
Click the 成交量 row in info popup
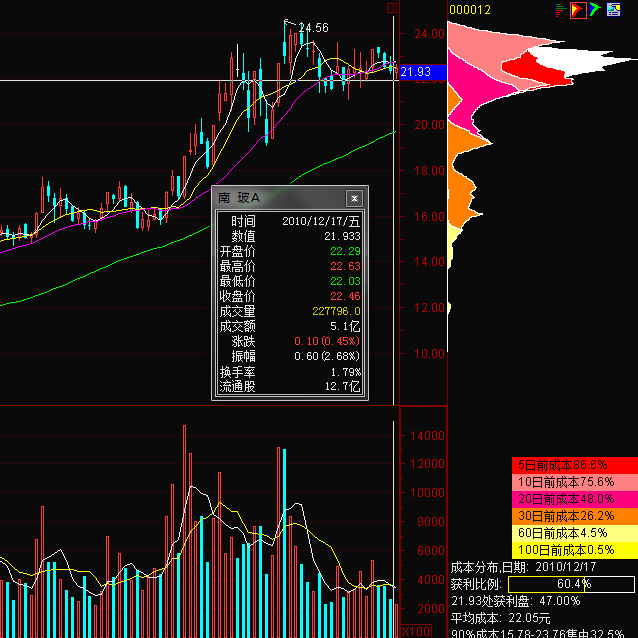(289, 311)
